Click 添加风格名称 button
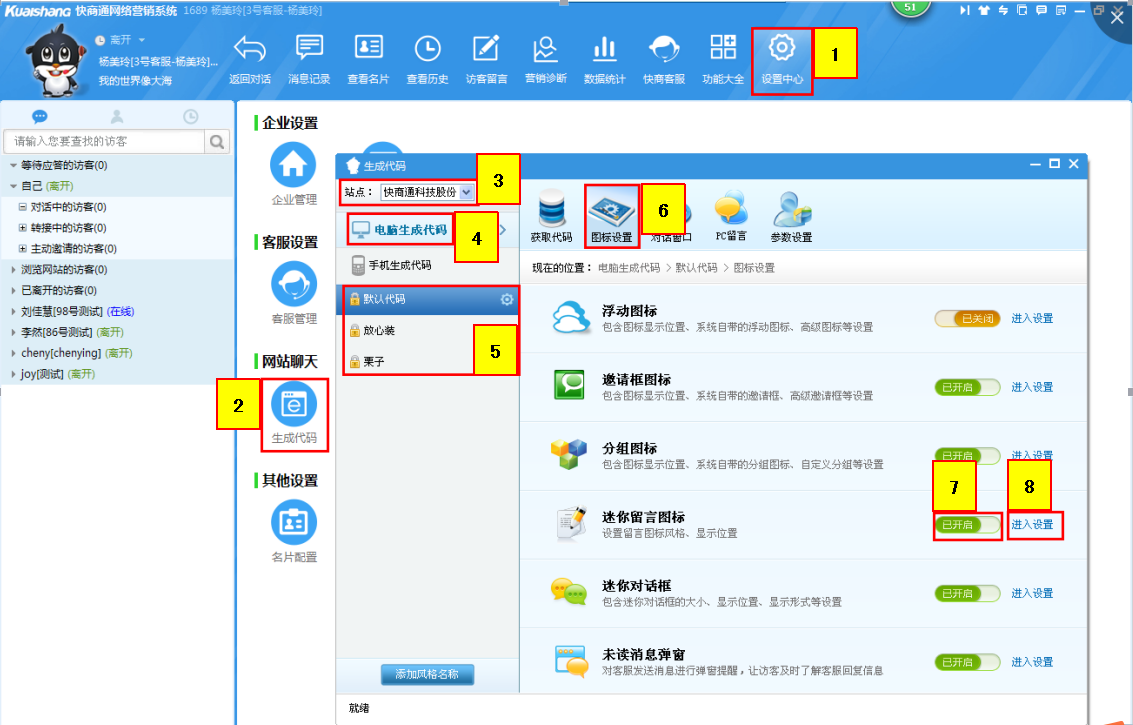The width and height of the screenshot is (1133, 725). pos(427,674)
